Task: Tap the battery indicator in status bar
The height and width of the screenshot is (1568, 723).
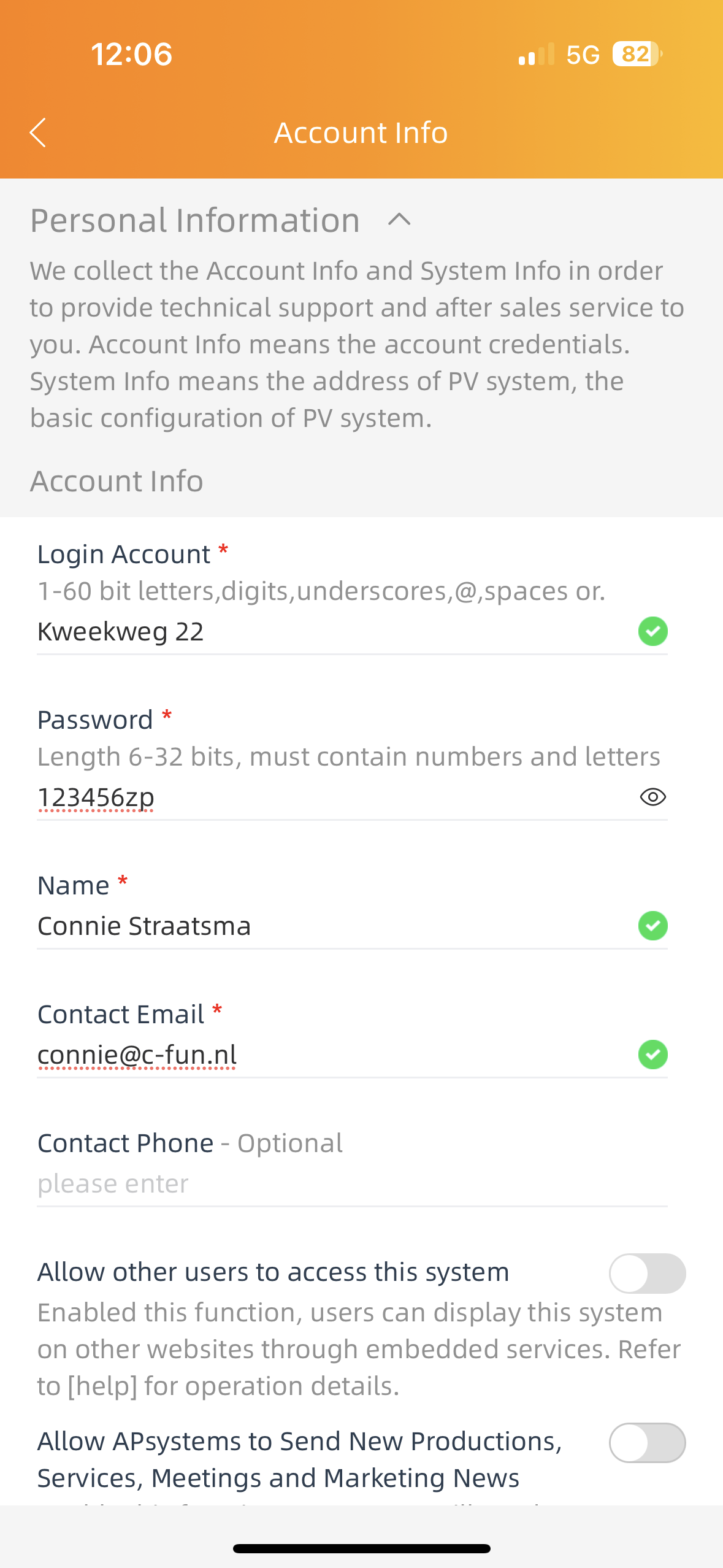Action: click(638, 54)
